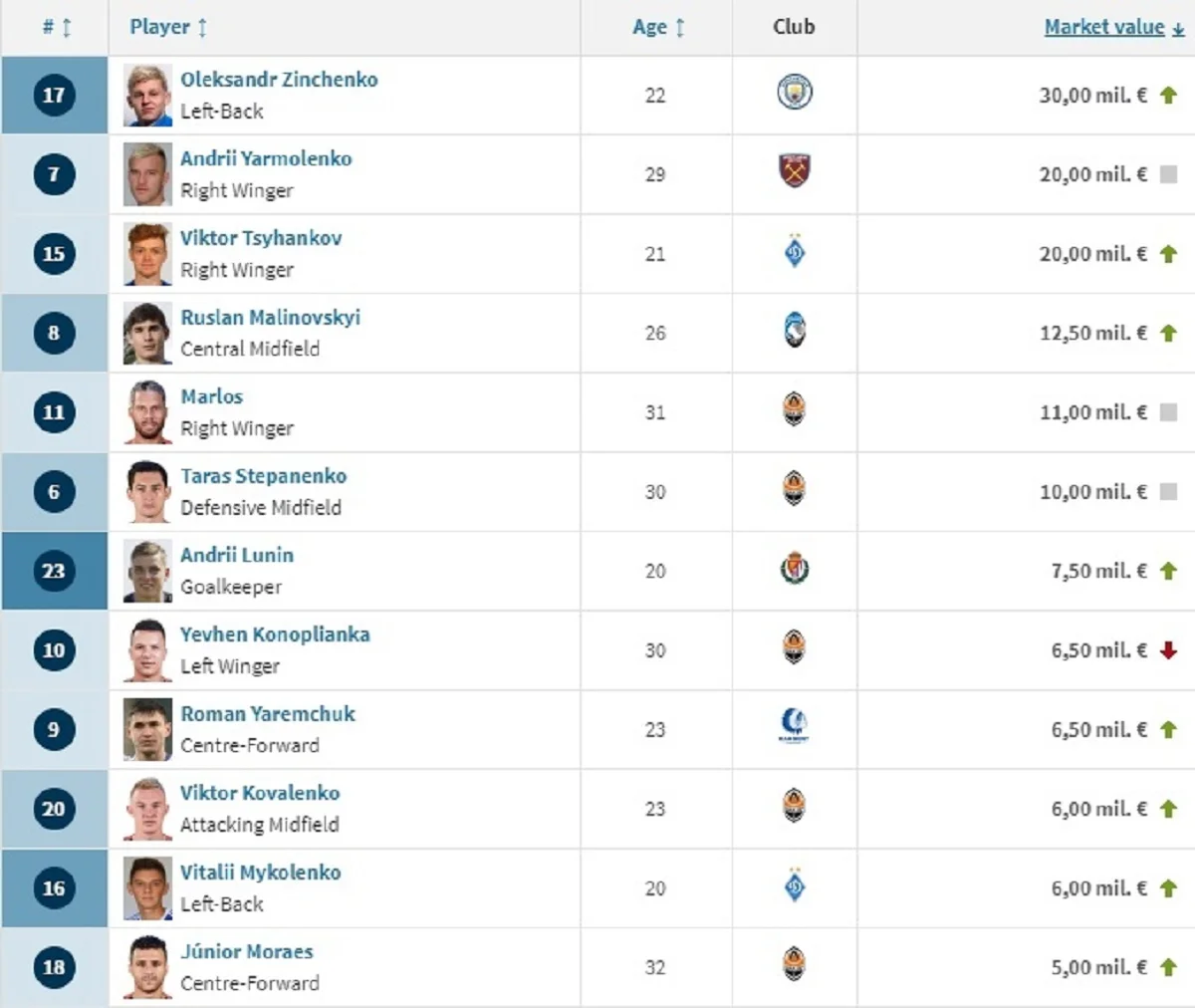Click Taras Stepanenko's portrait photo
Screen dimensions: 1195x1008
[147, 491]
